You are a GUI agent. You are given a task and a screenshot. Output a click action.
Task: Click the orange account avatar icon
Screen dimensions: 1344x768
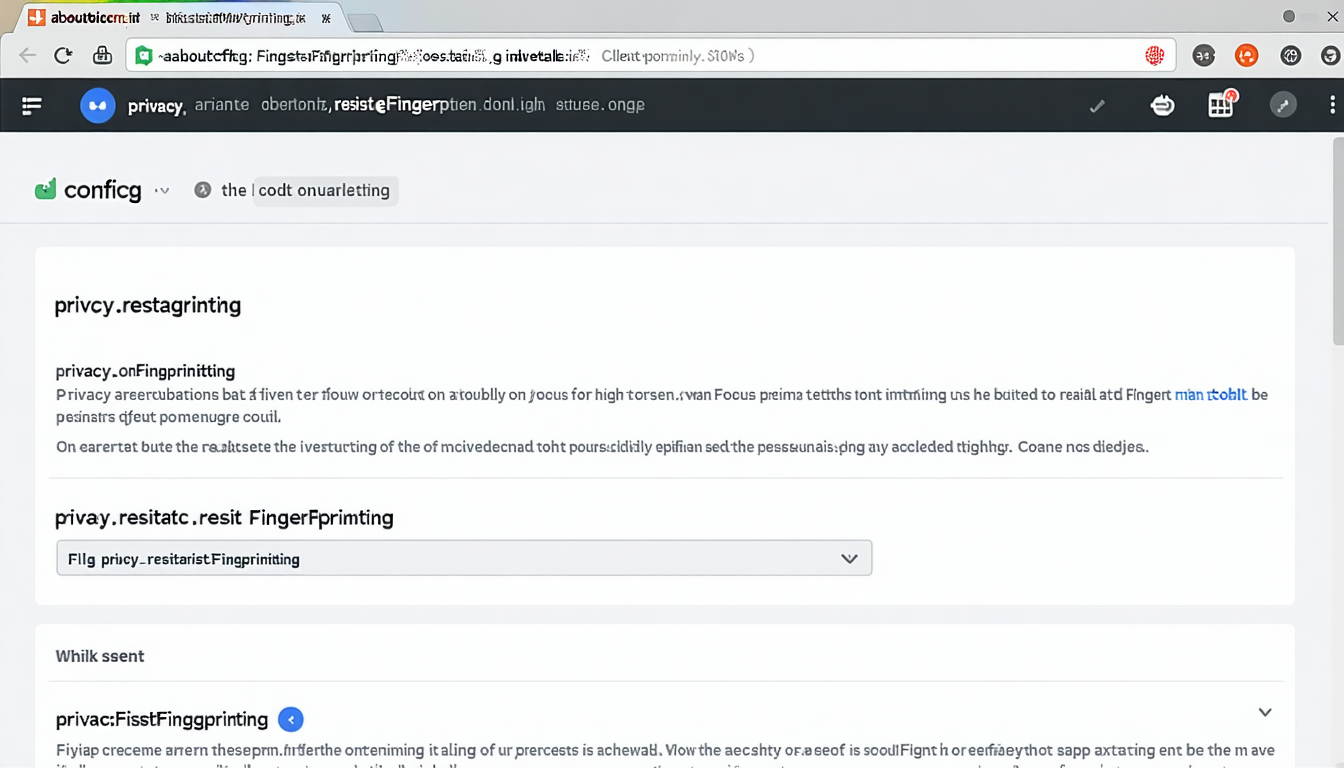click(1246, 55)
